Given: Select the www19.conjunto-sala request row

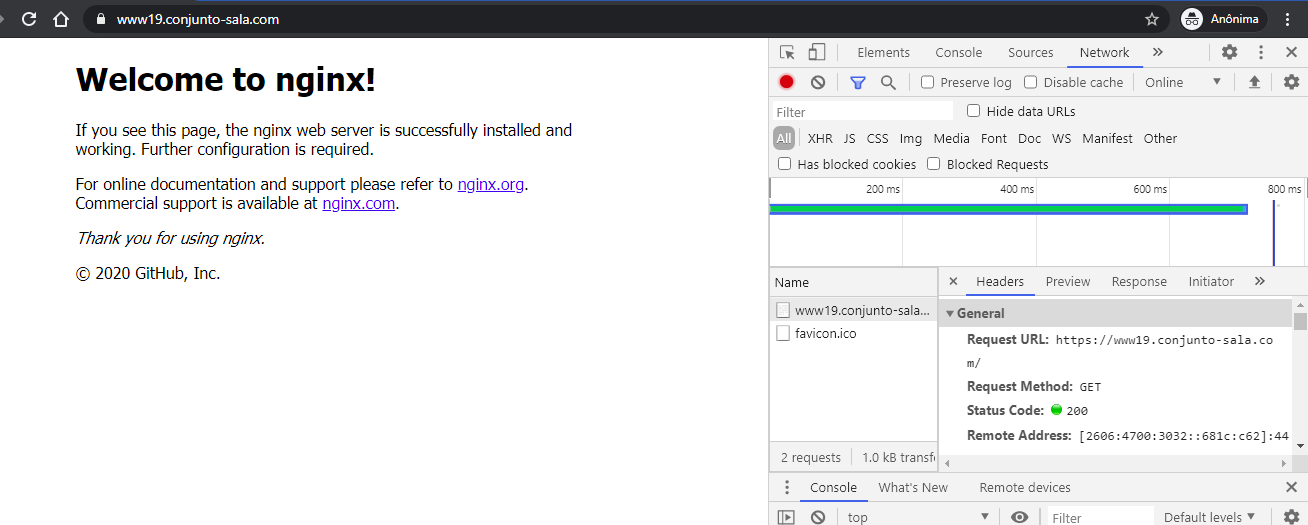Looking at the screenshot, I should (853, 310).
